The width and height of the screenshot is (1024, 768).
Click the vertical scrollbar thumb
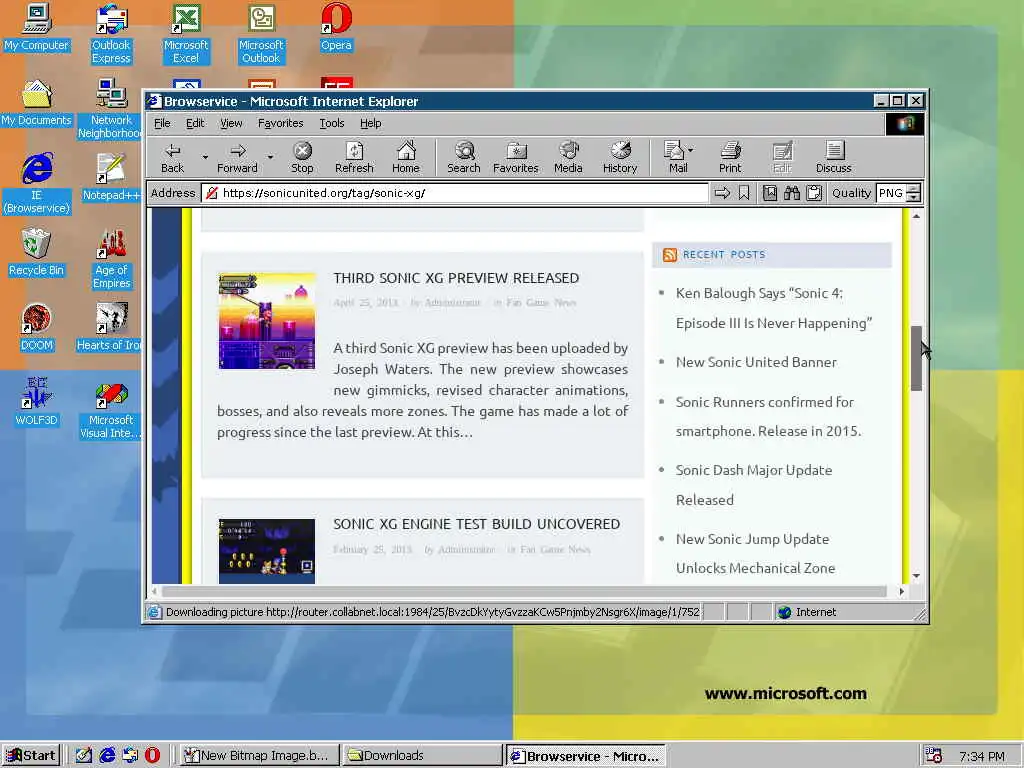pyautogui.click(x=916, y=358)
